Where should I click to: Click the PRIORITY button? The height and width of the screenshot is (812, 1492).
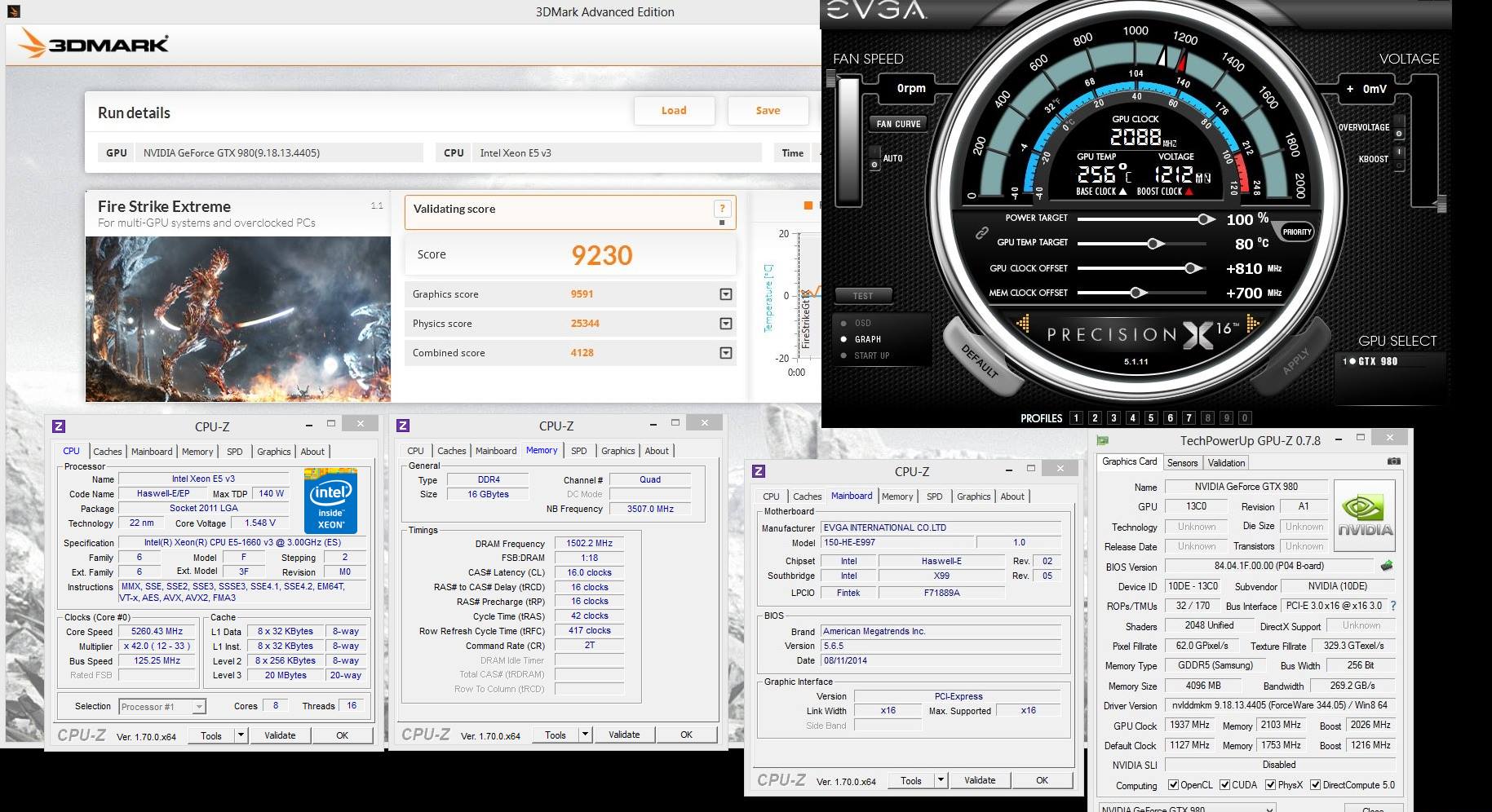tap(1296, 232)
